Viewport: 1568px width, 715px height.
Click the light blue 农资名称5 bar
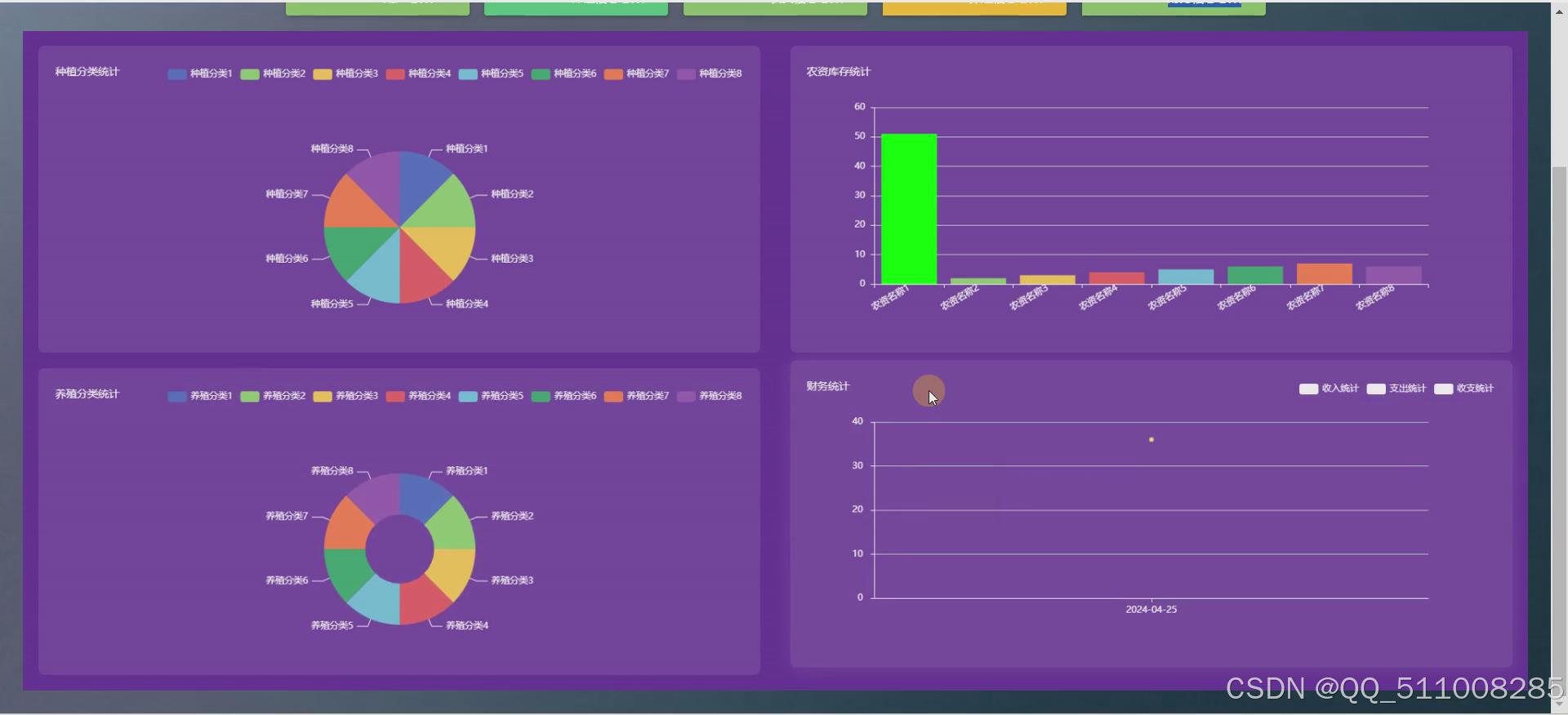pos(1186,277)
